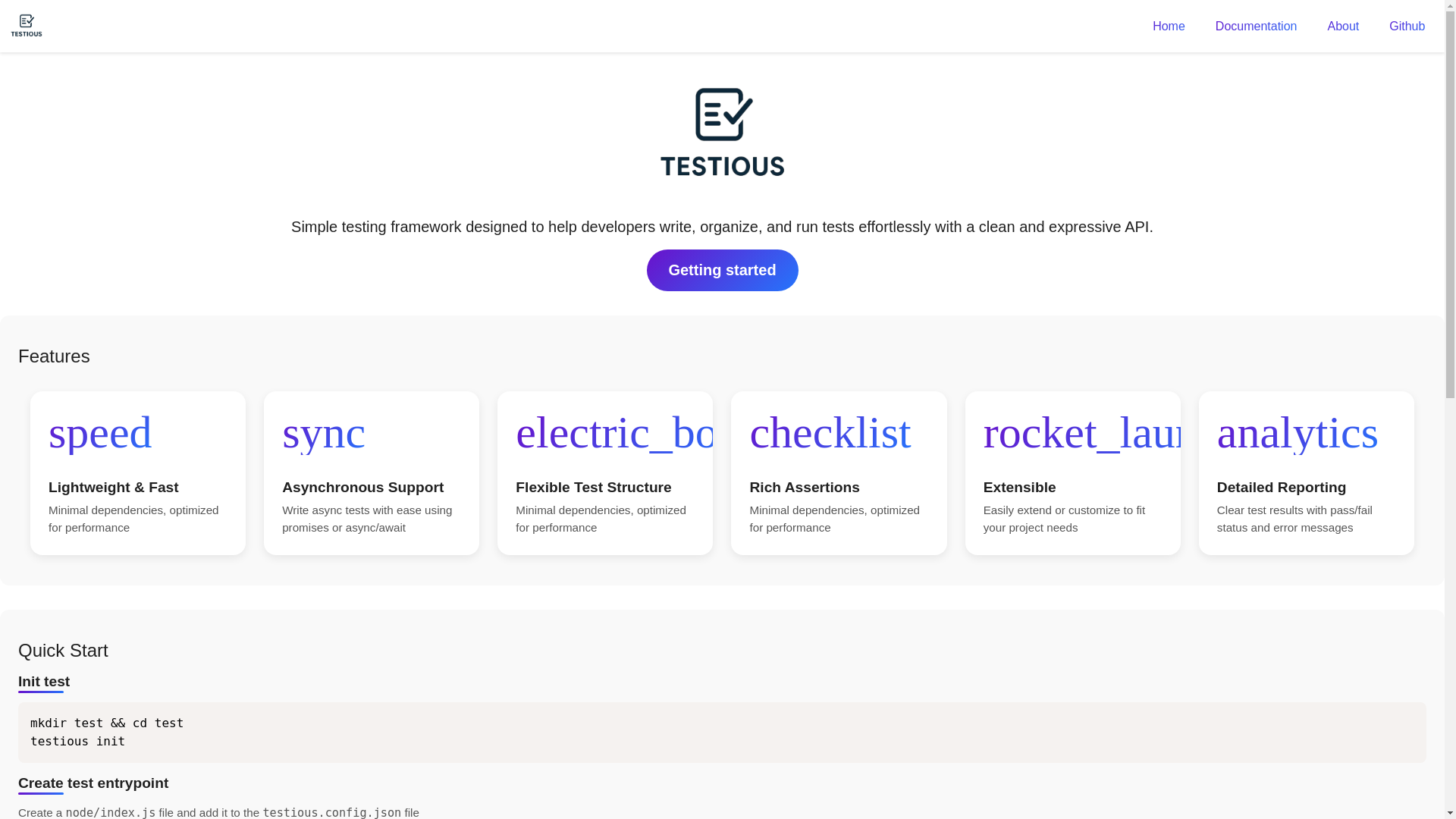Click the 'mkdir test && cd test' code line
1456x819 pixels.
(107, 723)
